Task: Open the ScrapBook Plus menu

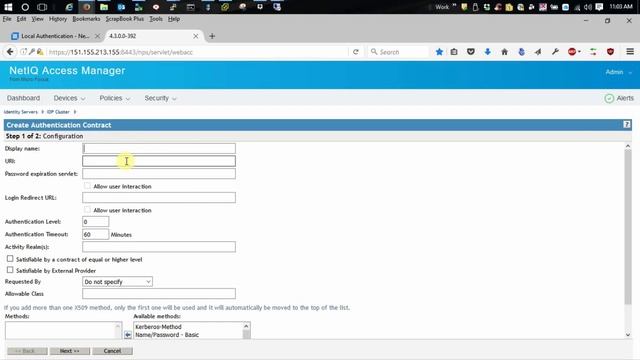Action: 124,19
